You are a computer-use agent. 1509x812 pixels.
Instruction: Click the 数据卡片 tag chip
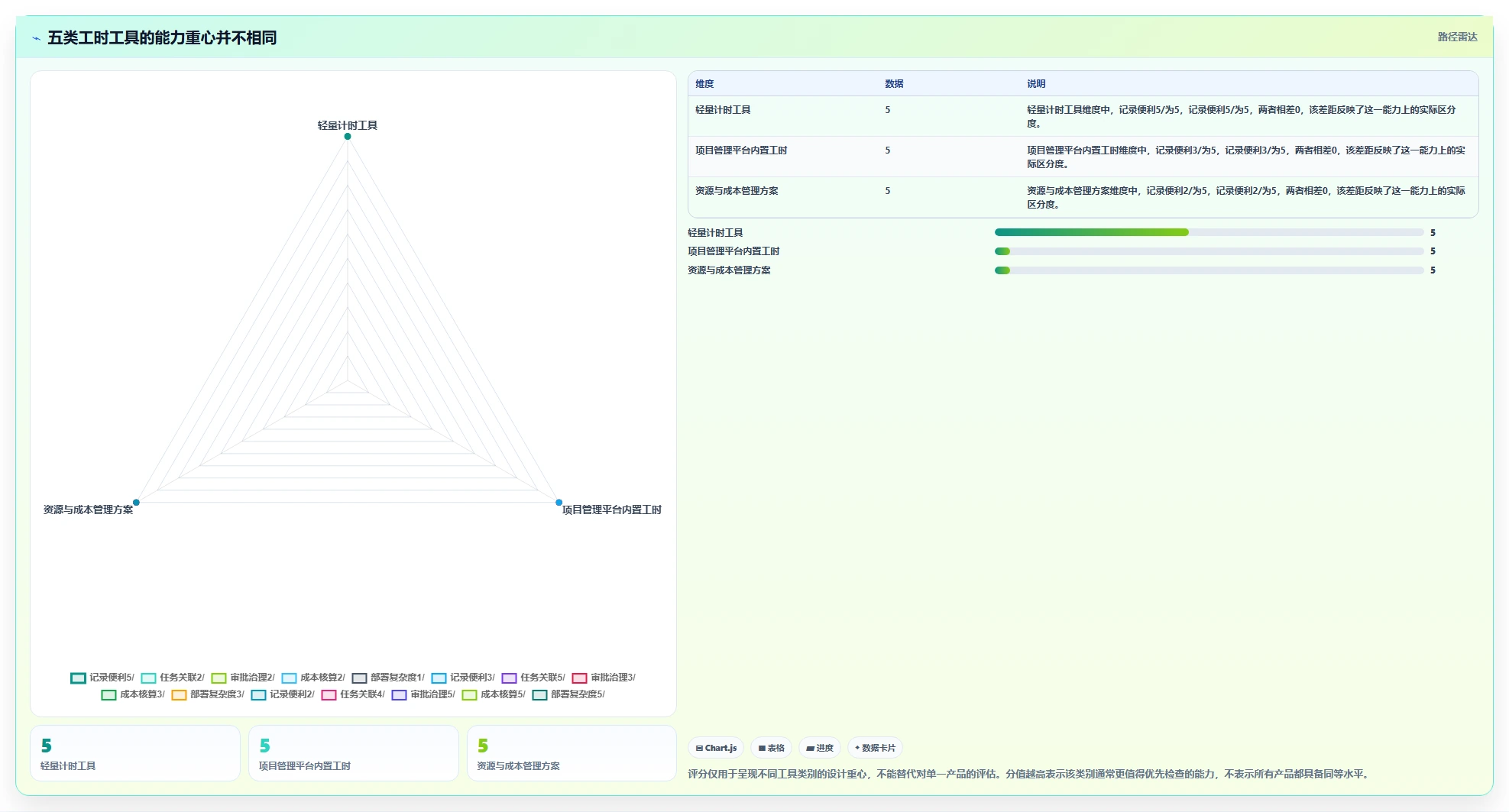pyautogui.click(x=875, y=748)
